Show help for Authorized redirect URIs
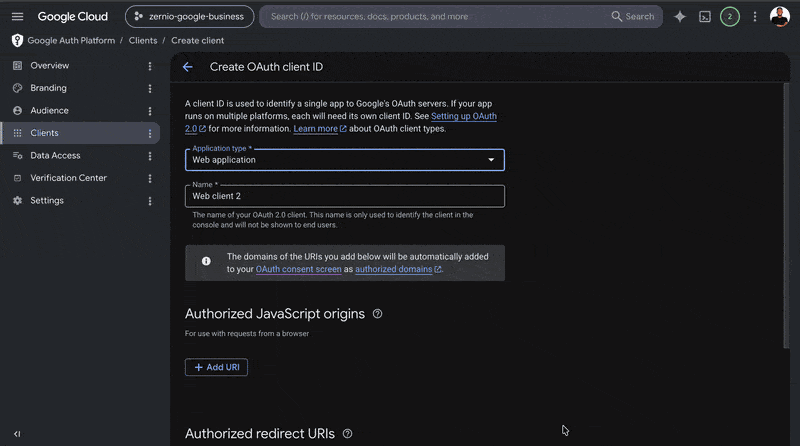The width and height of the screenshot is (800, 446). click(347, 434)
